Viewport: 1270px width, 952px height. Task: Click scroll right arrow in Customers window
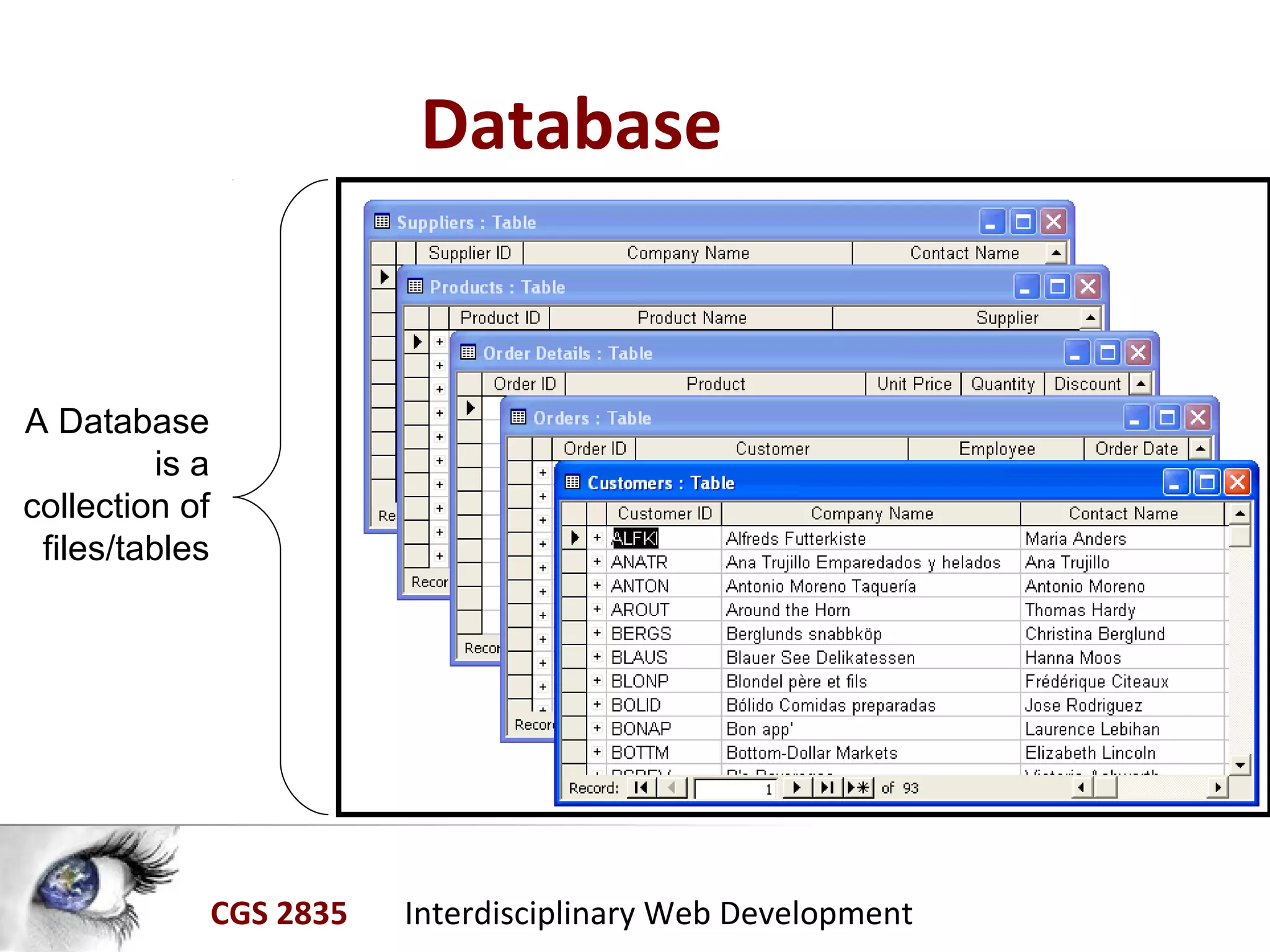(x=1218, y=788)
